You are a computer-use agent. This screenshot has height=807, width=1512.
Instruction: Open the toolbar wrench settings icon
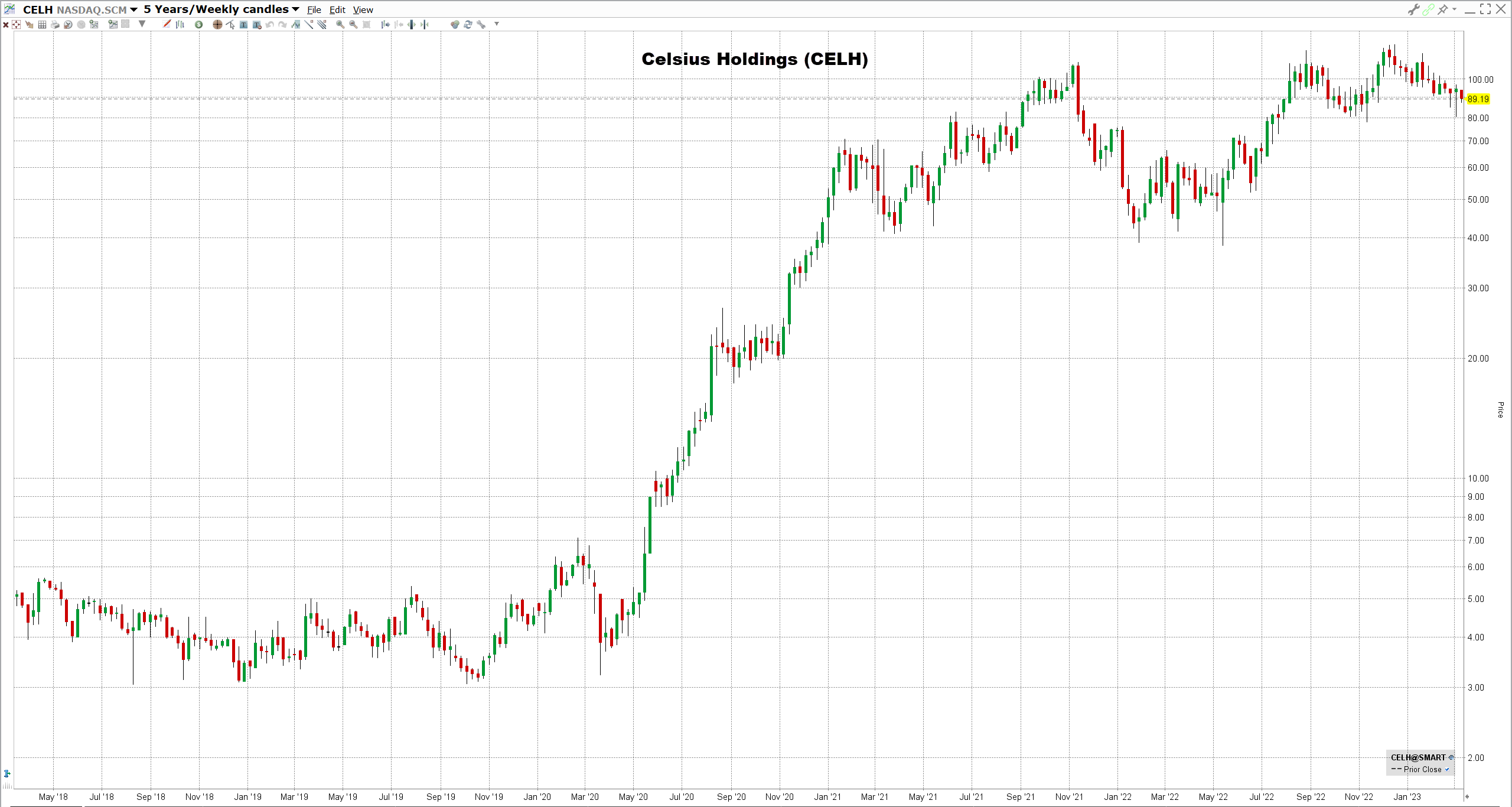481,25
